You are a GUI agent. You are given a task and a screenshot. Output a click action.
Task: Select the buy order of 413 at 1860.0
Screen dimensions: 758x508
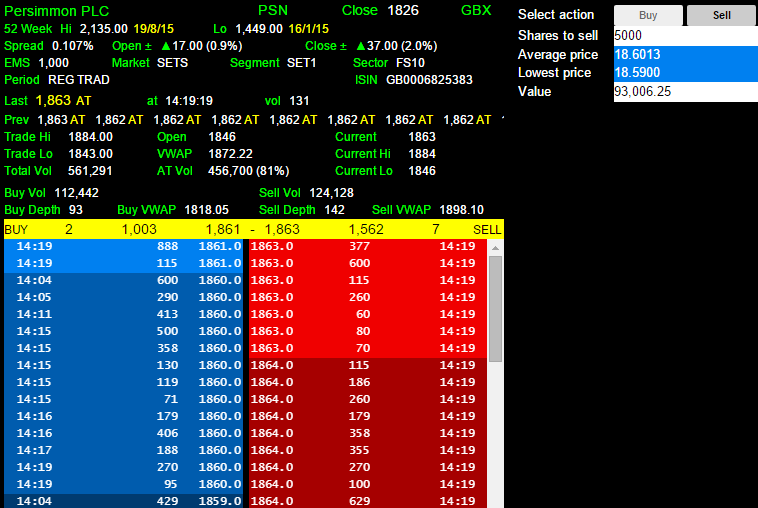[x=123, y=314]
